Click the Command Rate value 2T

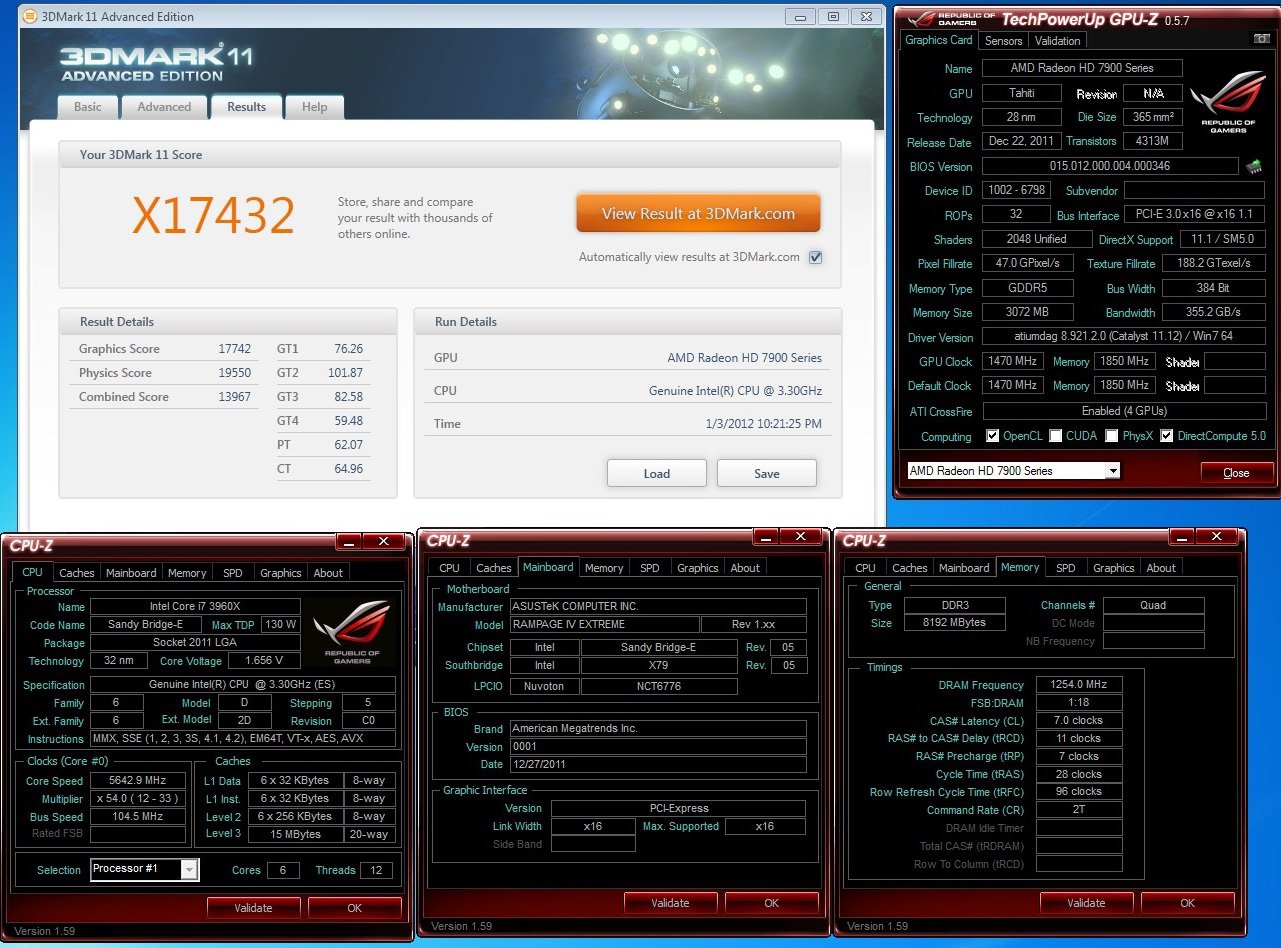pos(1080,810)
